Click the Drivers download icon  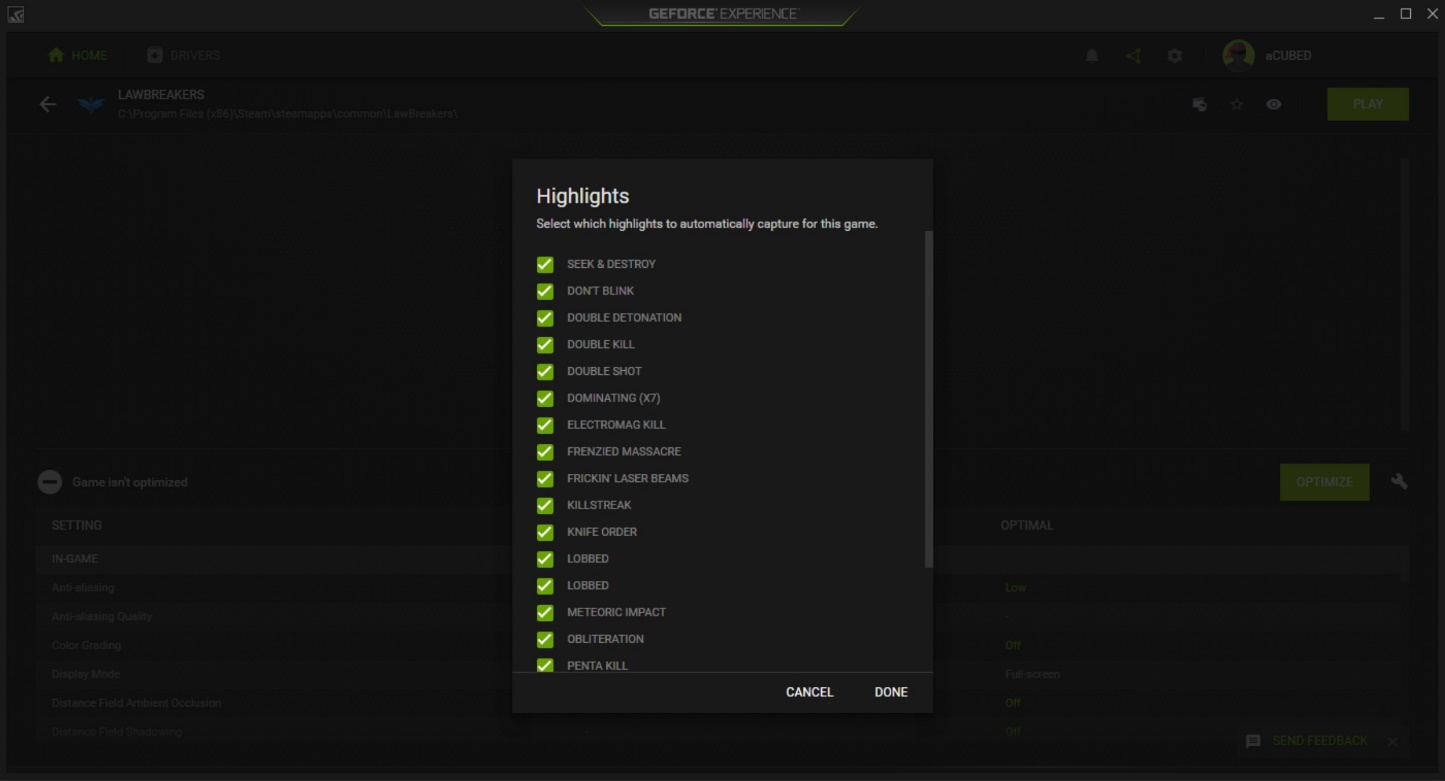tap(154, 55)
